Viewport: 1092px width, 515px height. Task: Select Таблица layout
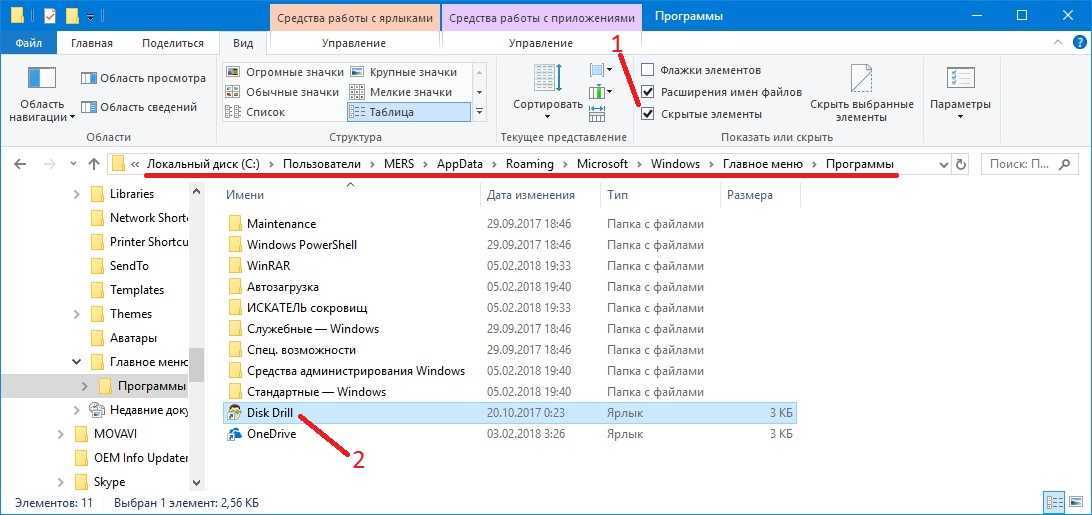click(x=408, y=112)
